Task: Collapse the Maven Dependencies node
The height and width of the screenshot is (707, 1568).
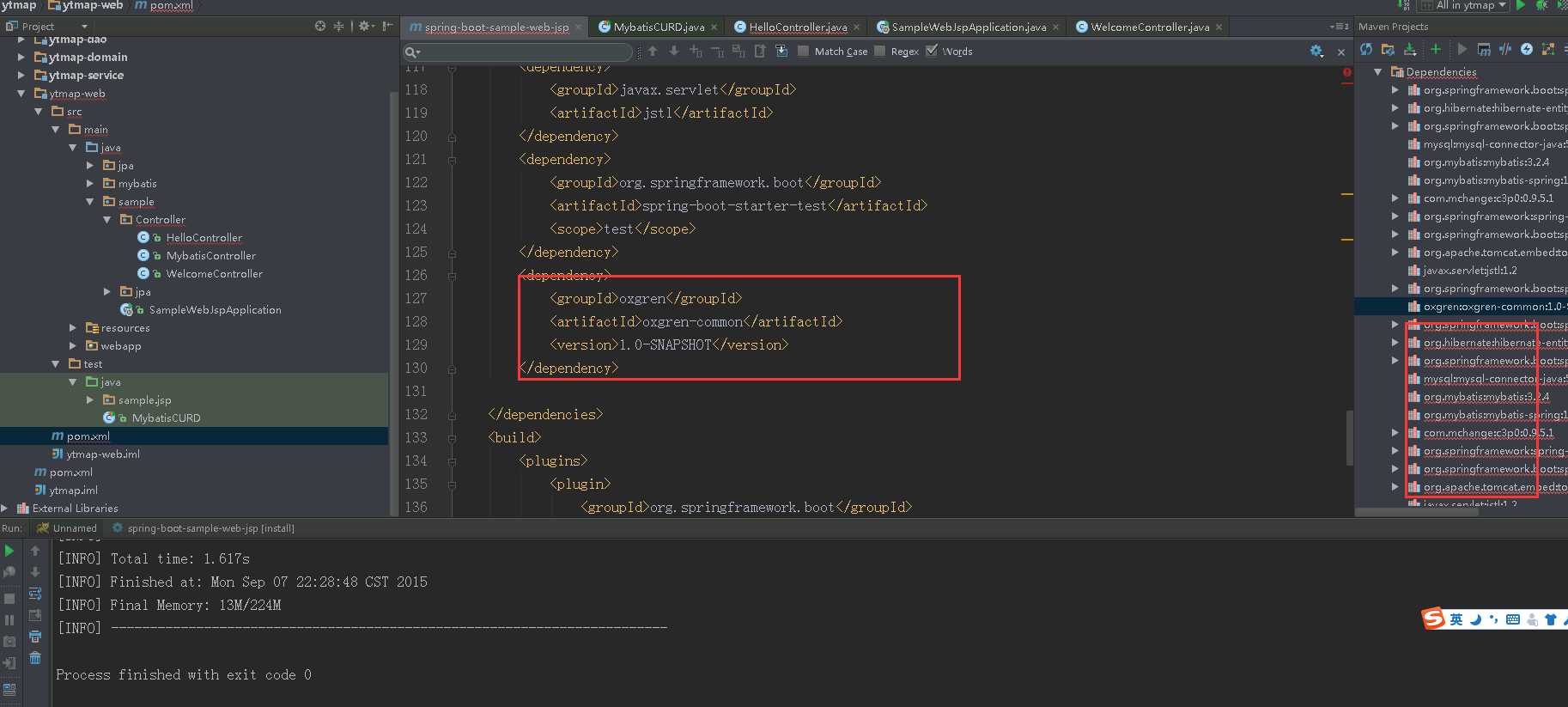Action: tap(1377, 72)
